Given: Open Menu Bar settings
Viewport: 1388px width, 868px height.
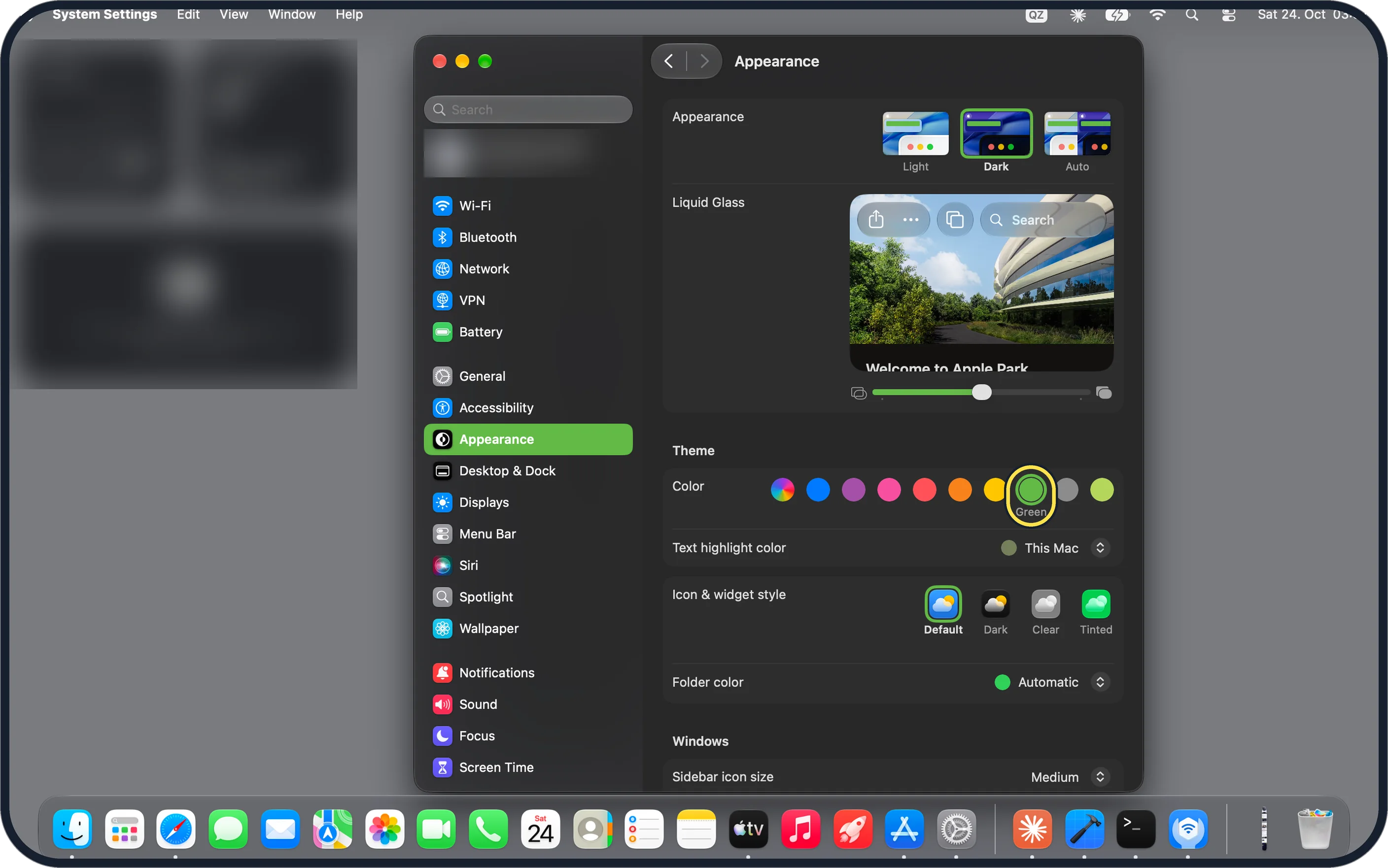Looking at the screenshot, I should pyautogui.click(x=528, y=534).
